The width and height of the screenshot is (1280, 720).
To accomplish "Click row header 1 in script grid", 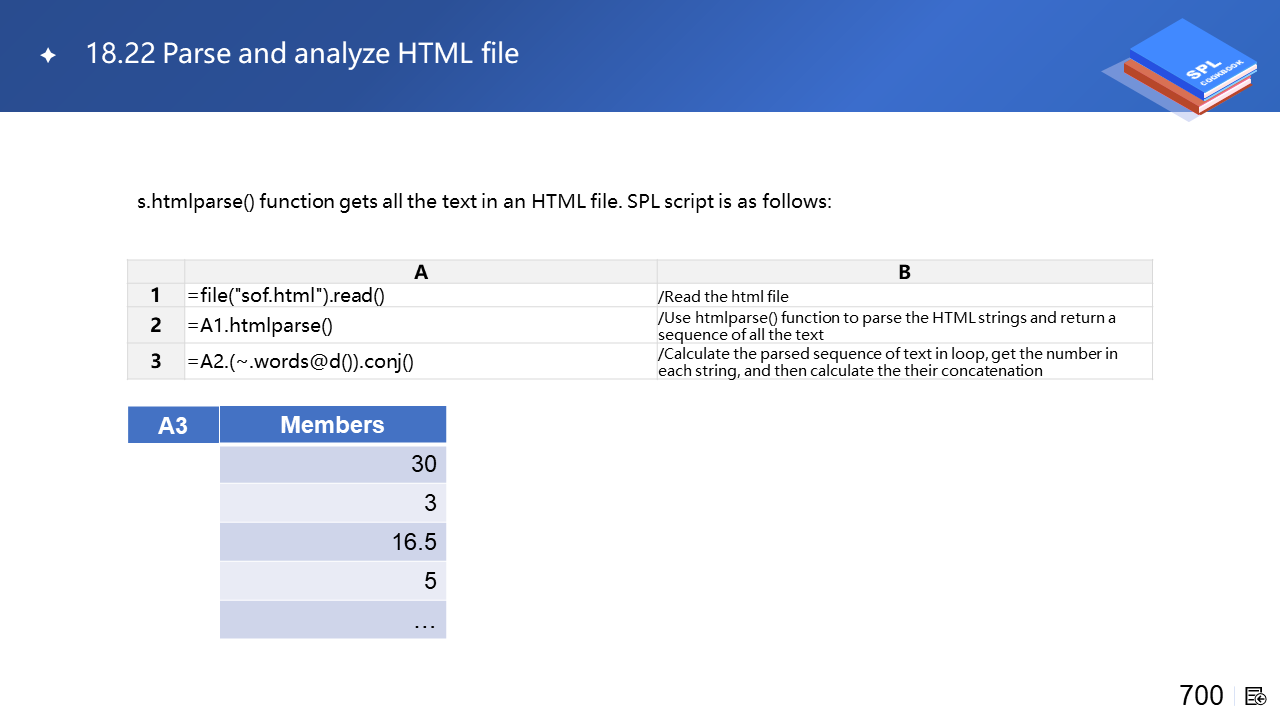I will [x=156, y=295].
